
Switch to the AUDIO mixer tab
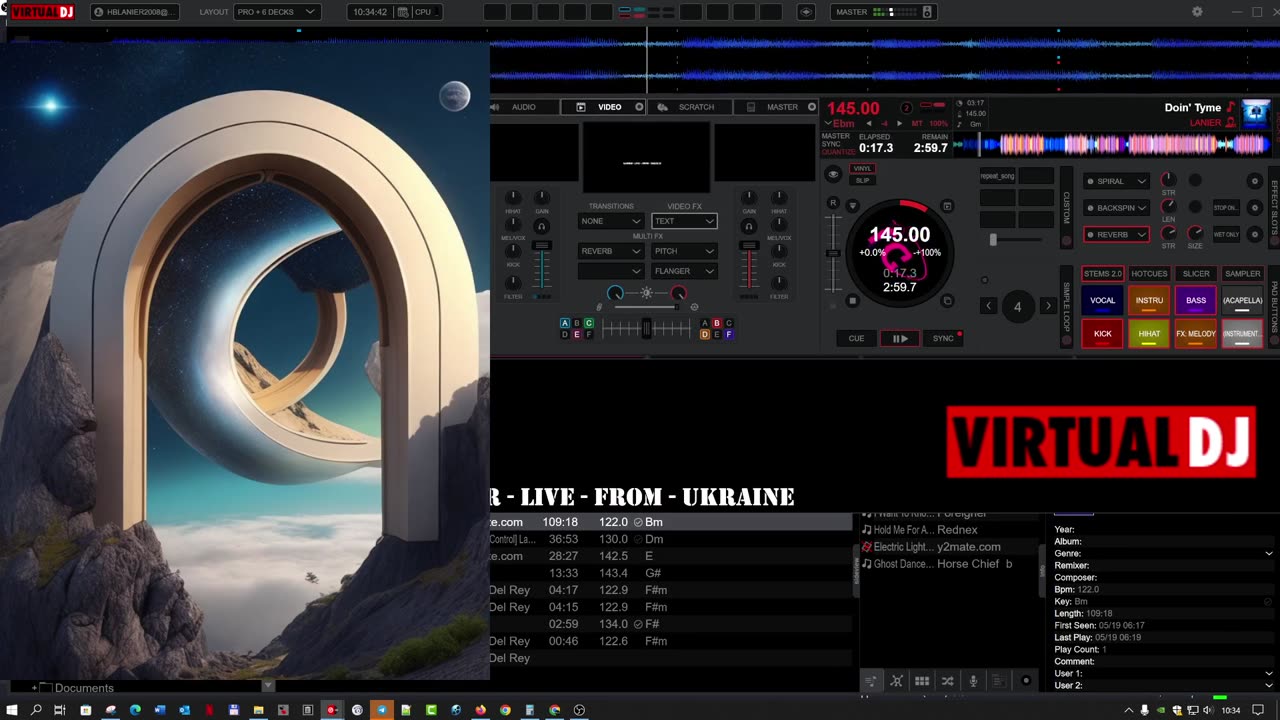click(x=524, y=107)
